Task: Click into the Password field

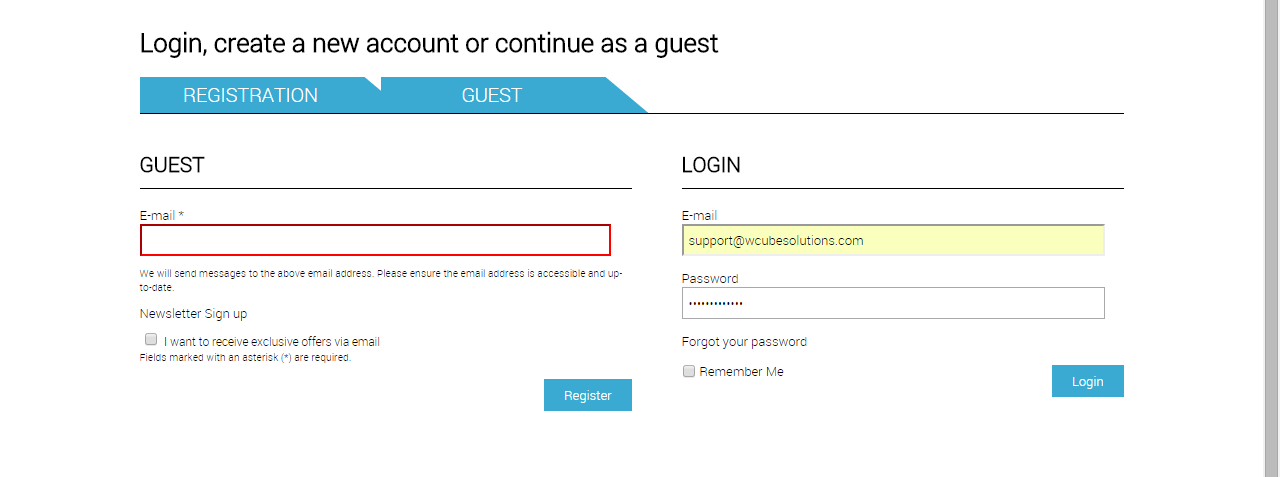Action: [893, 303]
